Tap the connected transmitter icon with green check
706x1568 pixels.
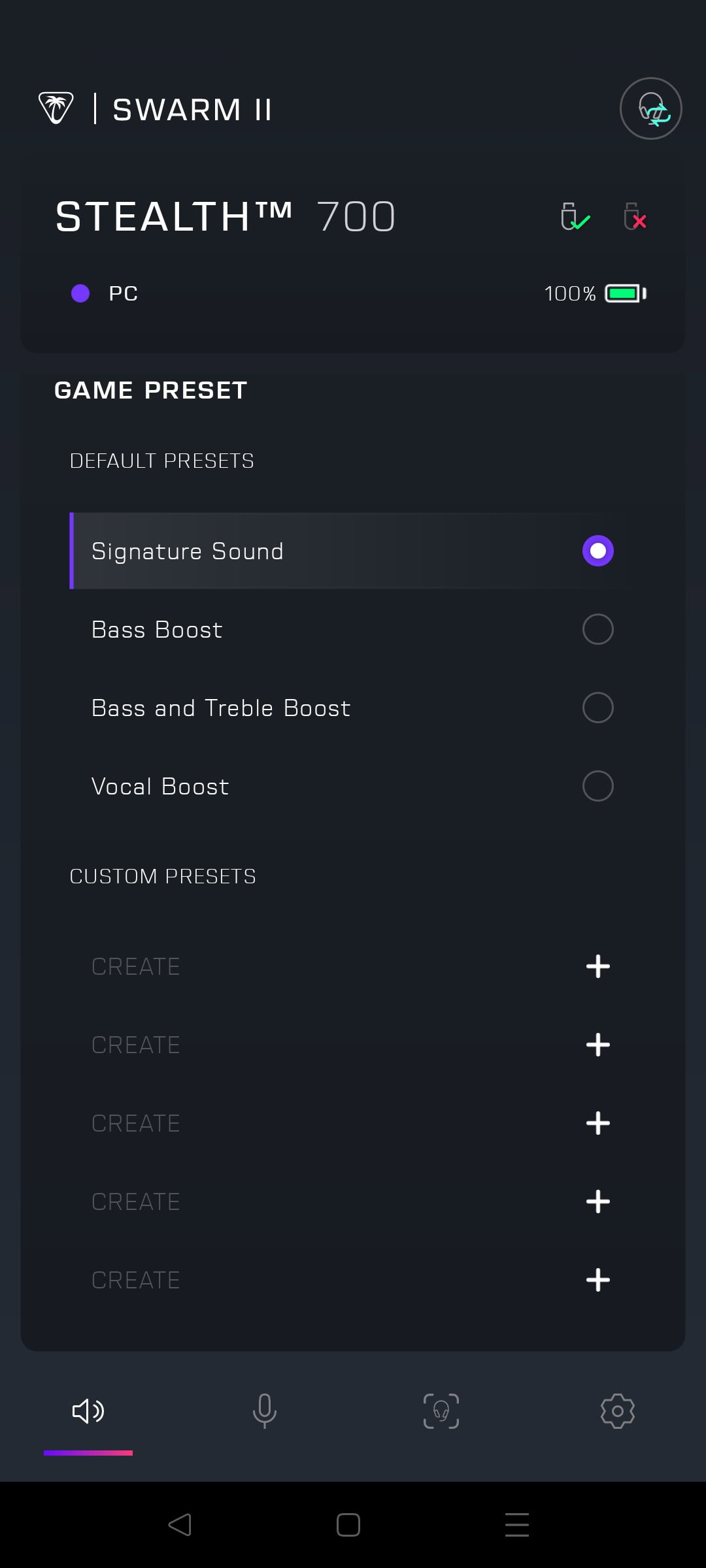tap(575, 217)
